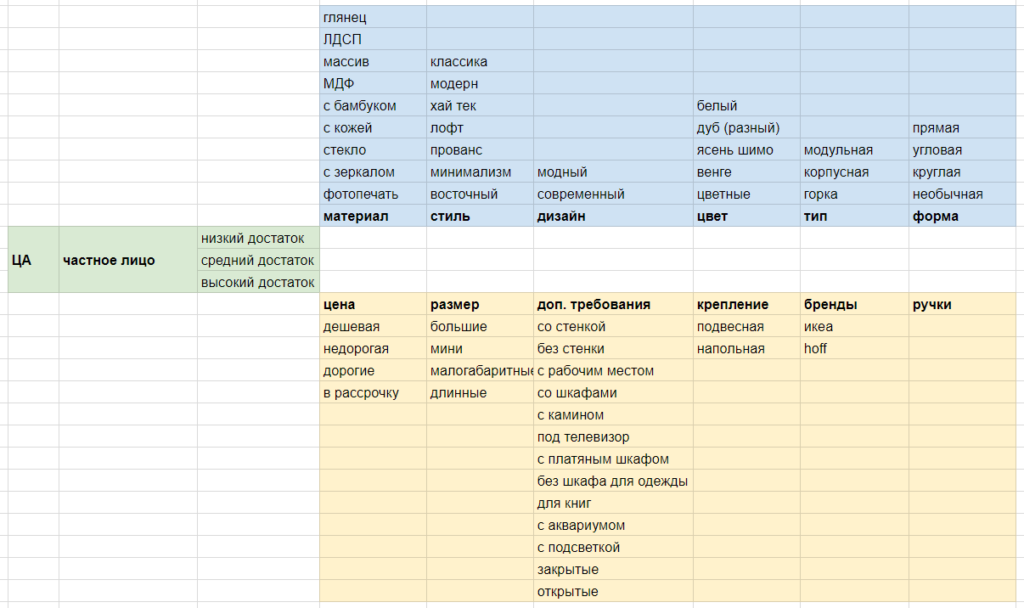Select the «ясень шимо» color cell
The image size is (1024, 608).
pyautogui.click(x=746, y=150)
